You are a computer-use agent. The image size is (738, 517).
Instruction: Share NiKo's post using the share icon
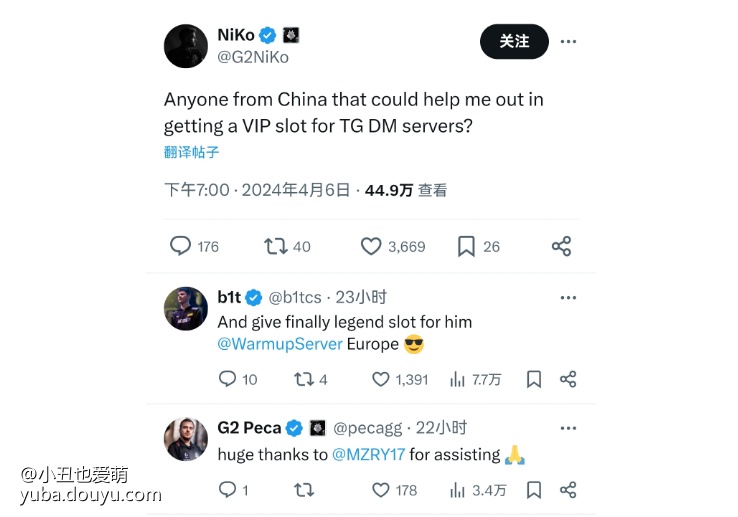click(x=562, y=246)
